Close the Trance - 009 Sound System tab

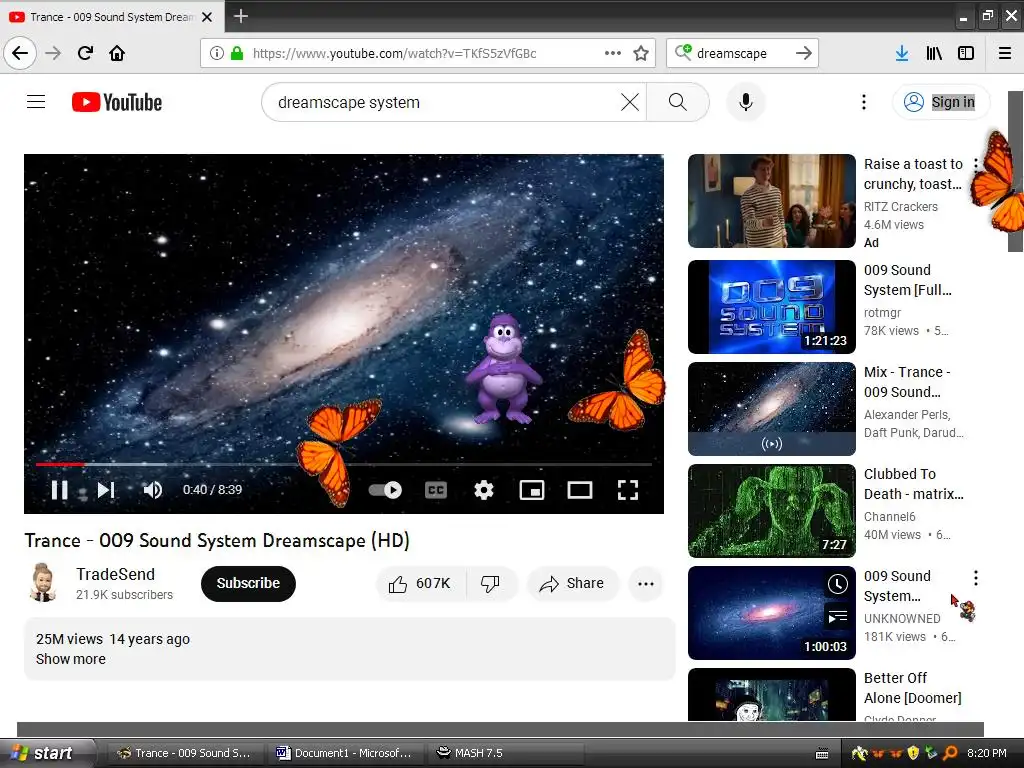point(207,17)
